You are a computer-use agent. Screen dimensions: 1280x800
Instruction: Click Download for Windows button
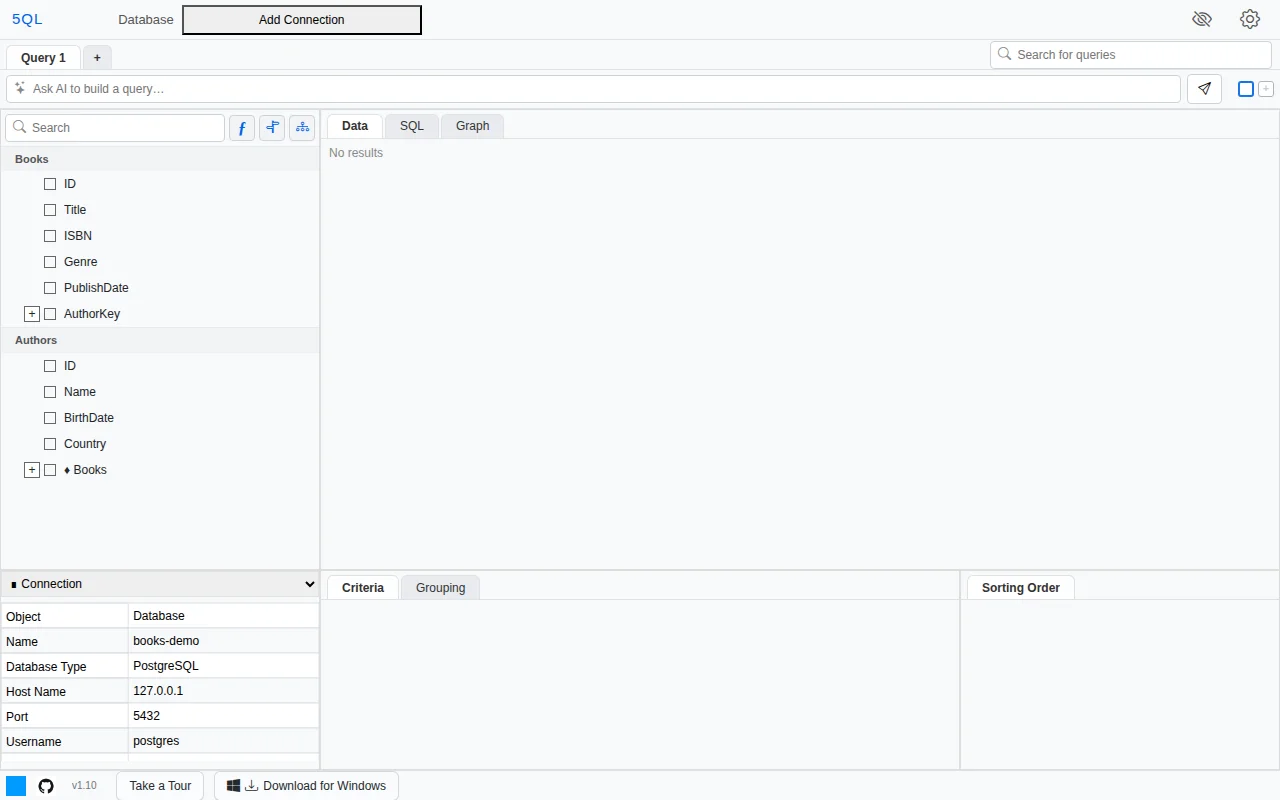[306, 786]
